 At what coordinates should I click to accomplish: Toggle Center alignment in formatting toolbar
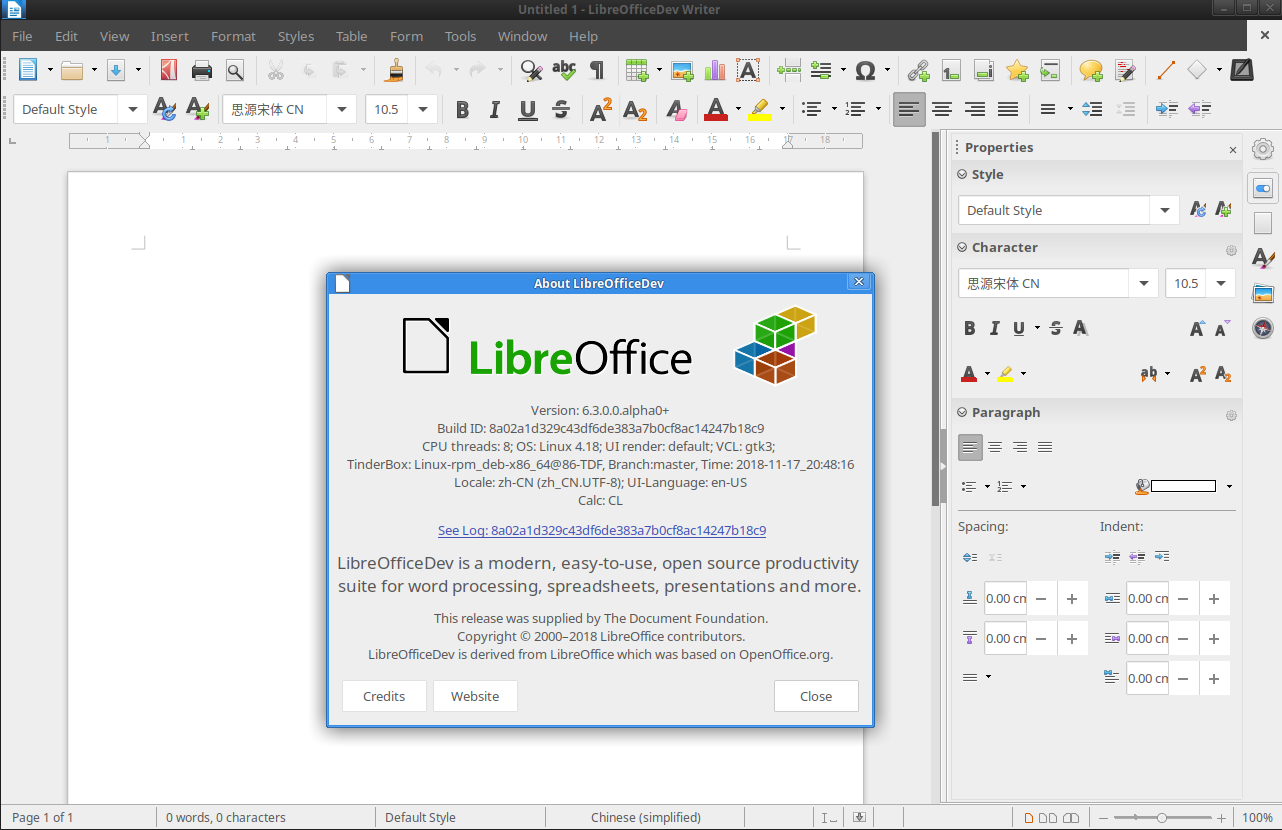point(942,109)
